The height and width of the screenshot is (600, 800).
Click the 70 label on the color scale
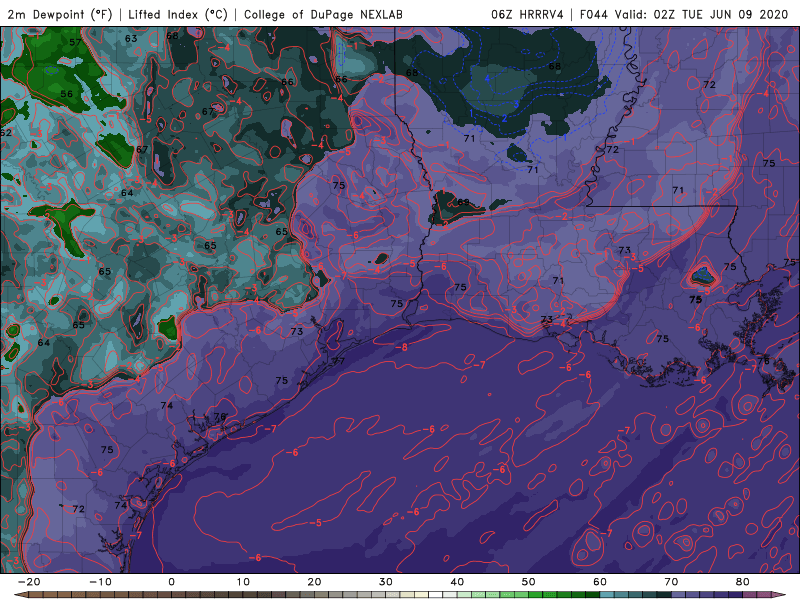click(x=671, y=582)
